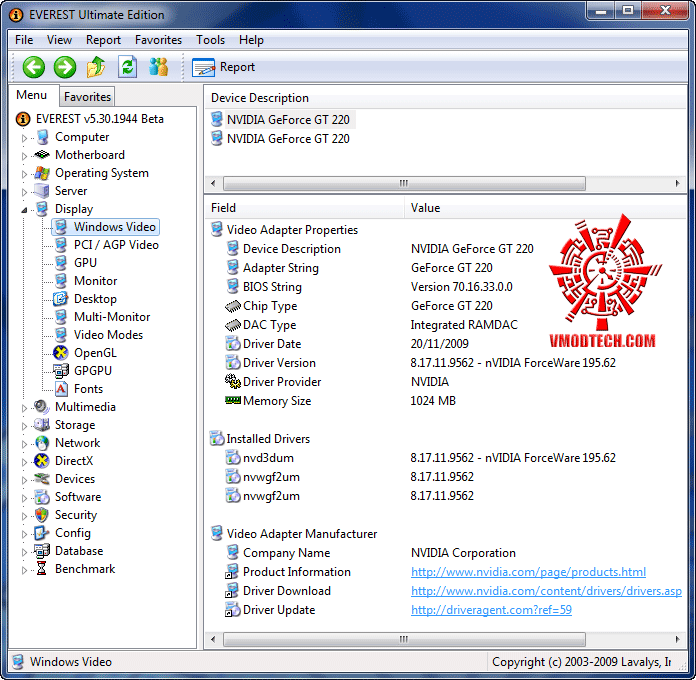Click the right arrow of bottom scrollbar
Screen dimensions: 696x680
677,639
